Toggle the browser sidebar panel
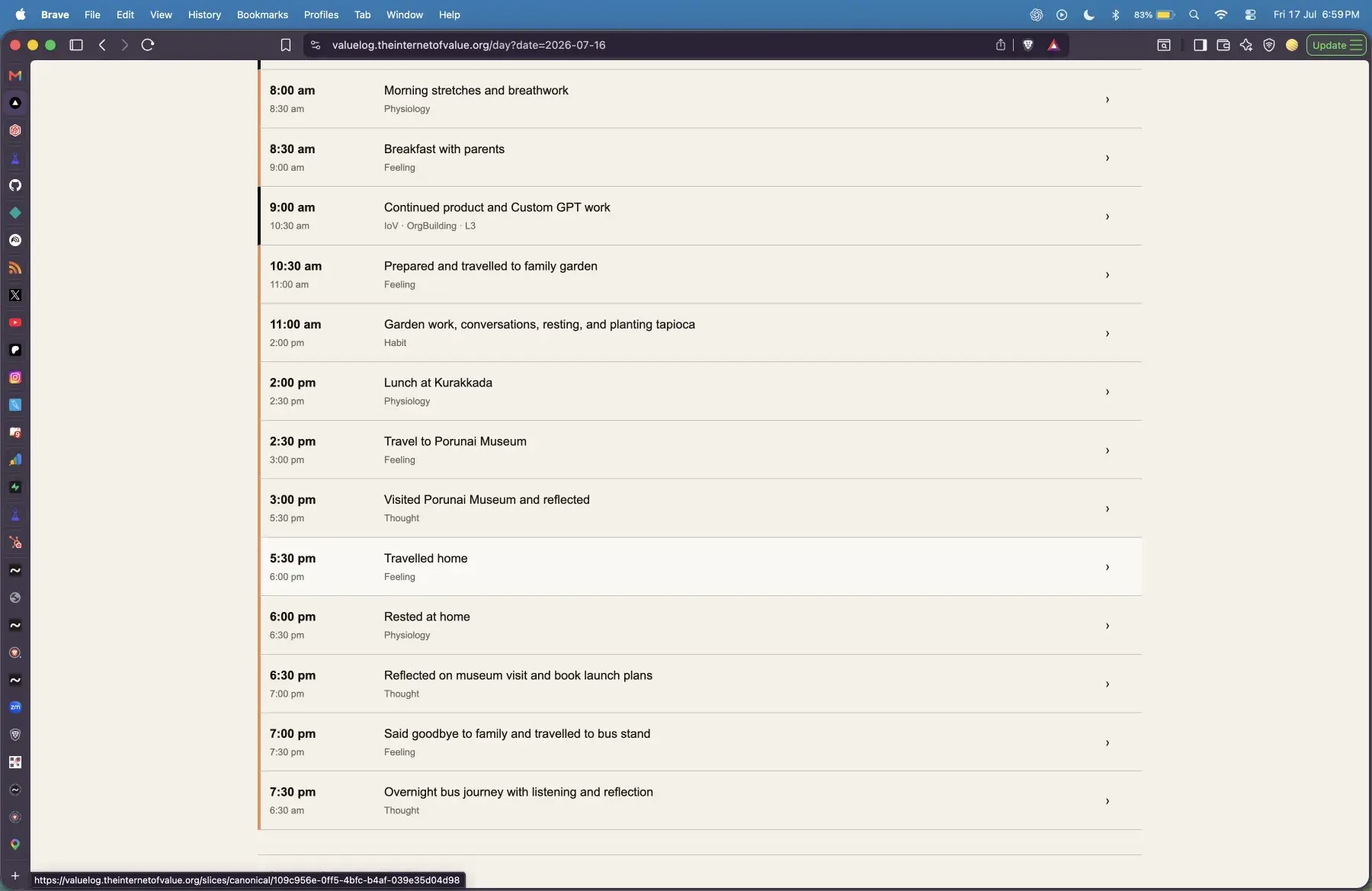The width and height of the screenshot is (1372, 891). pos(1200,45)
